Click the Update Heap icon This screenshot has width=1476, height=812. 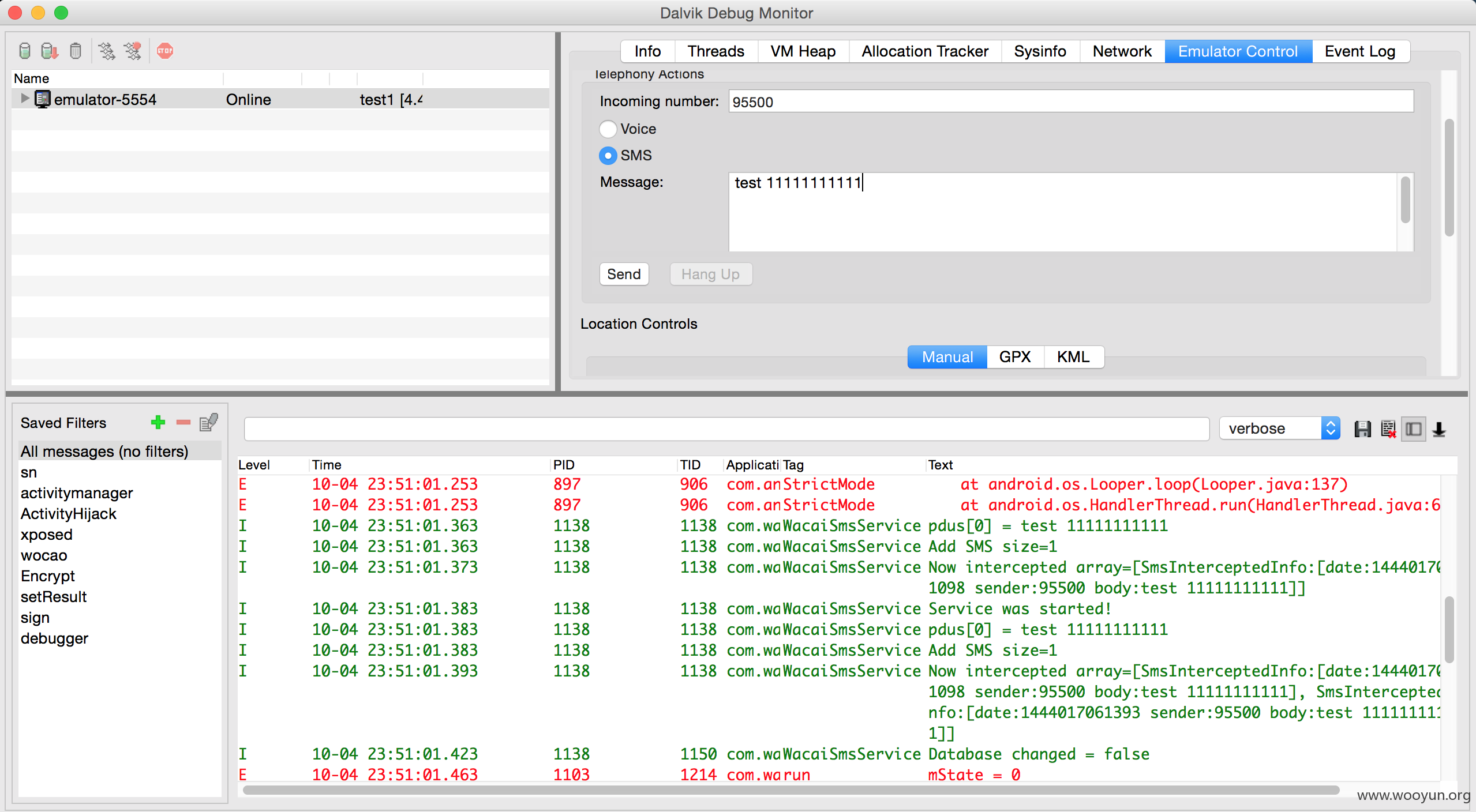tap(24, 51)
